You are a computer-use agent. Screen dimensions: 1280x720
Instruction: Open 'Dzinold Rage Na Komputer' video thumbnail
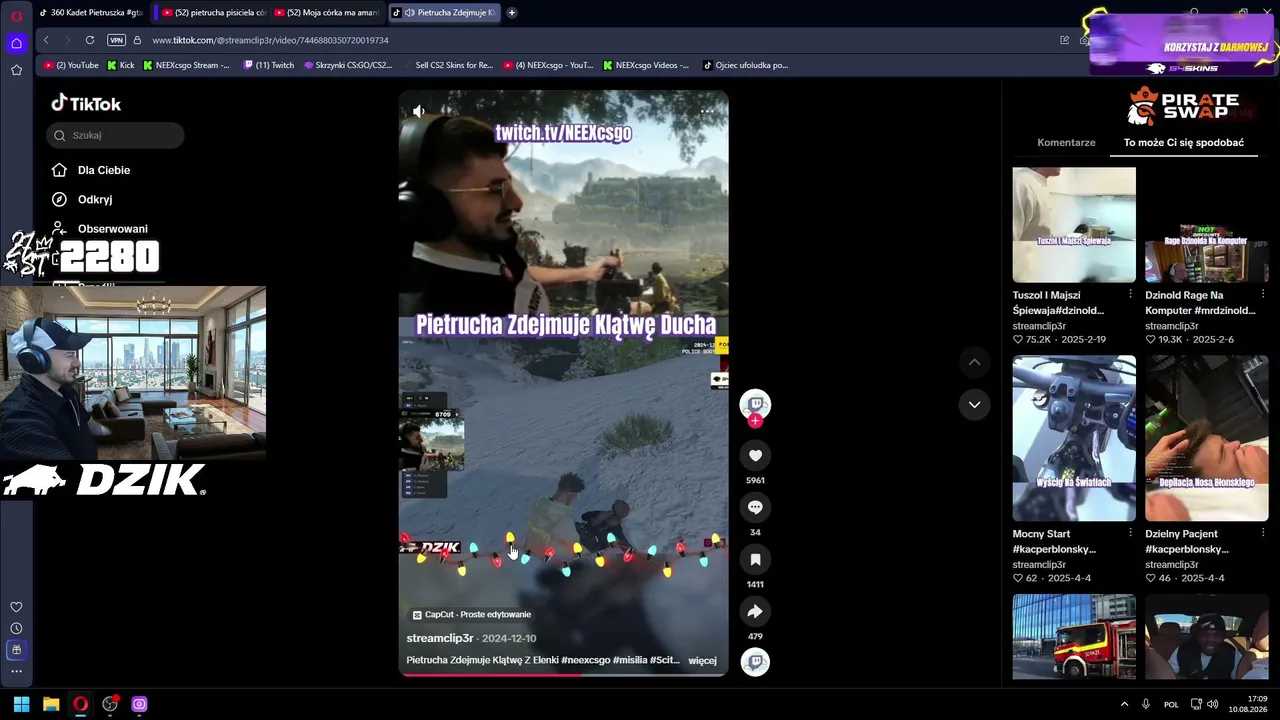tap(1207, 225)
